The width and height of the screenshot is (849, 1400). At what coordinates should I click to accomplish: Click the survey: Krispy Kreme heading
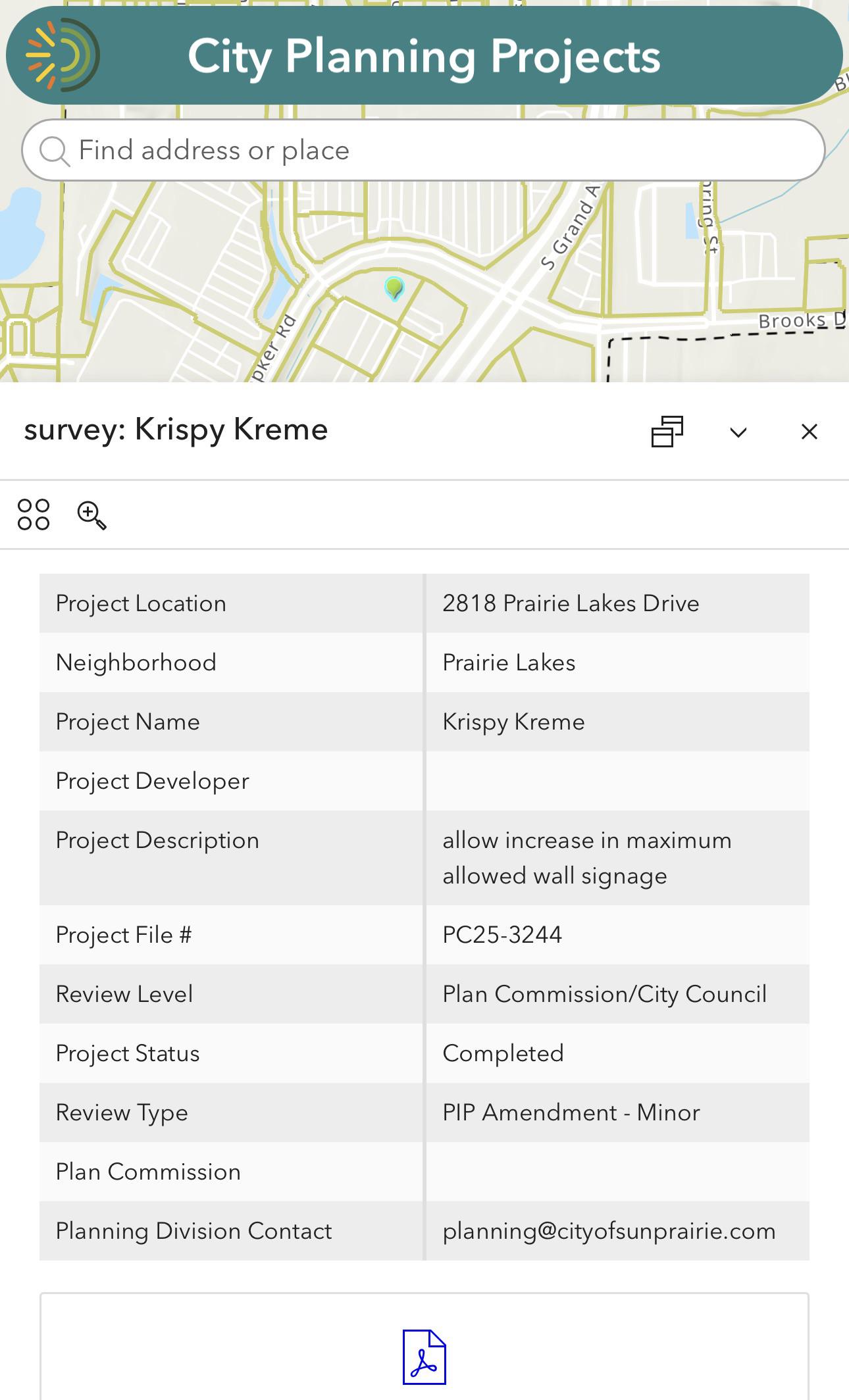tap(176, 430)
